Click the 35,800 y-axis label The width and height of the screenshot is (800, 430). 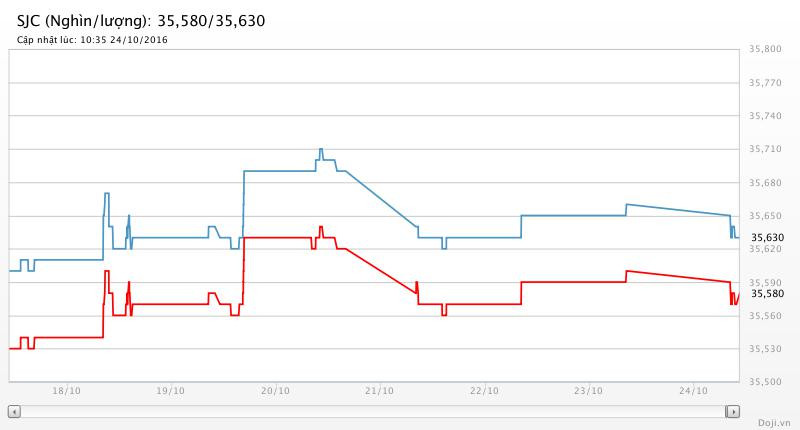tap(767, 49)
